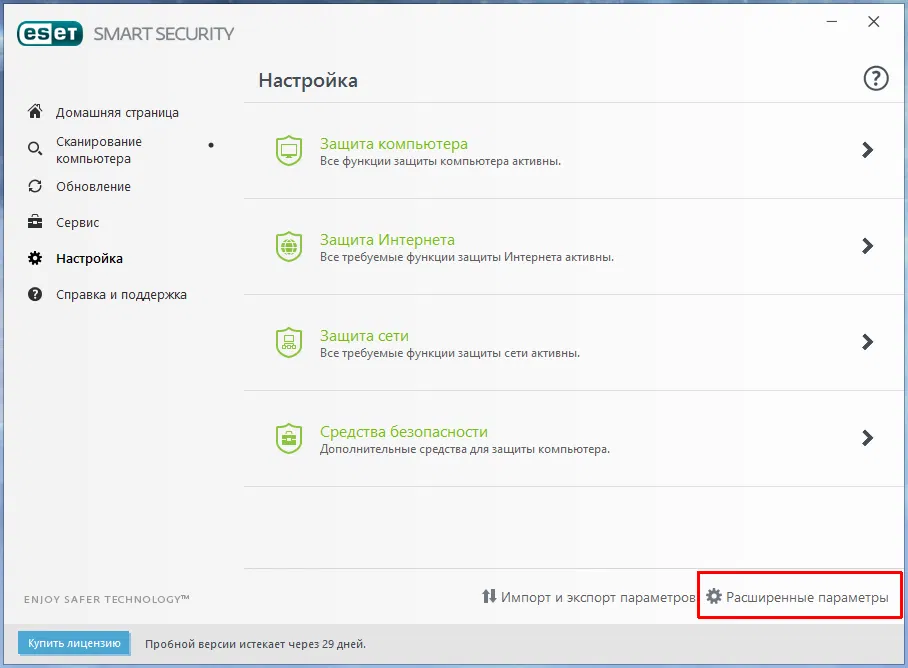Click the dot indicator next to Сканирование компьютера

pyautogui.click(x=211, y=145)
